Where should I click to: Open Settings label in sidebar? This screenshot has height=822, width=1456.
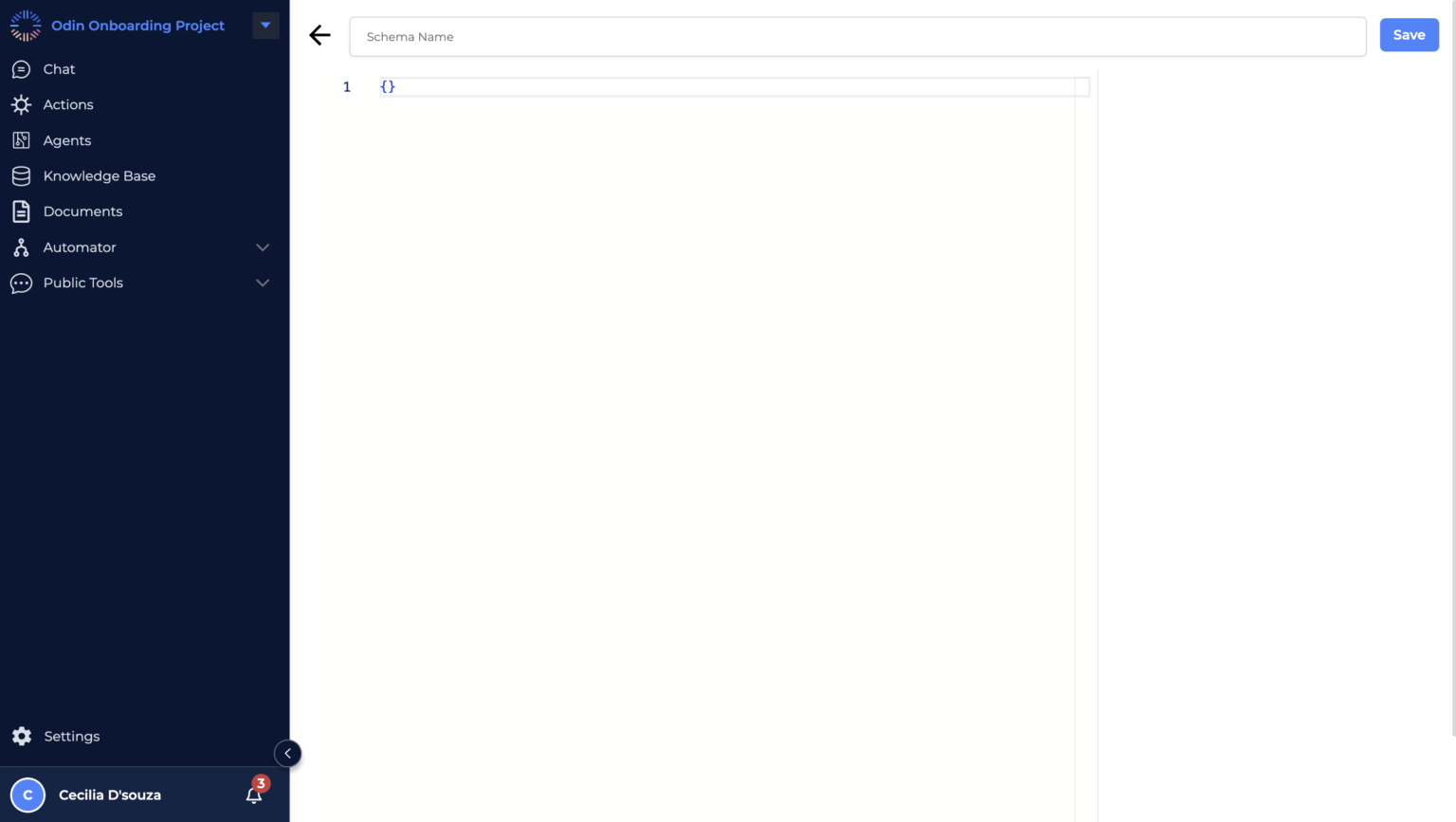tap(72, 736)
